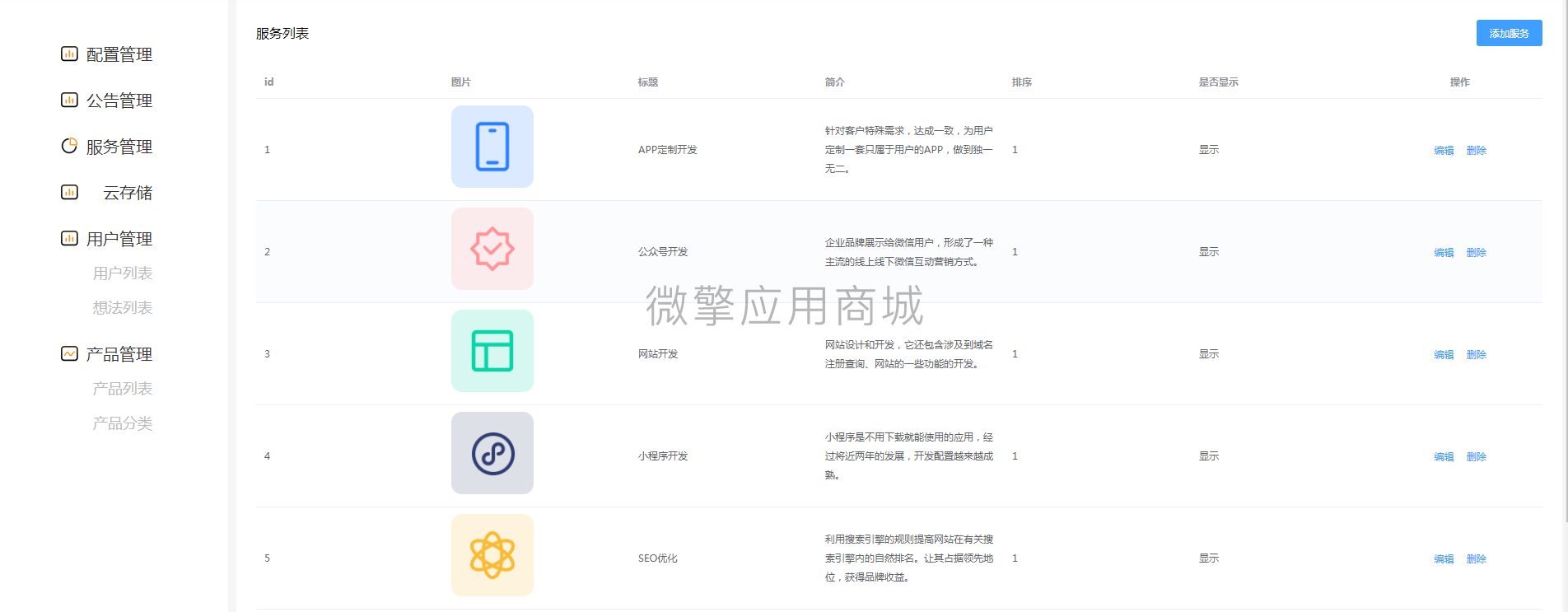Image resolution: width=1568 pixels, height=612 pixels.
Task: Delete the 小程序开发 row
Action: (x=1477, y=456)
